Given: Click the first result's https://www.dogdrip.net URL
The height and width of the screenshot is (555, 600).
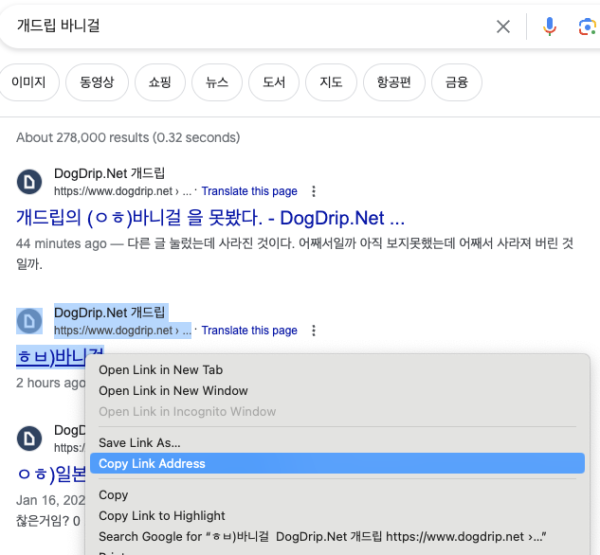Looking at the screenshot, I should (x=122, y=191).
